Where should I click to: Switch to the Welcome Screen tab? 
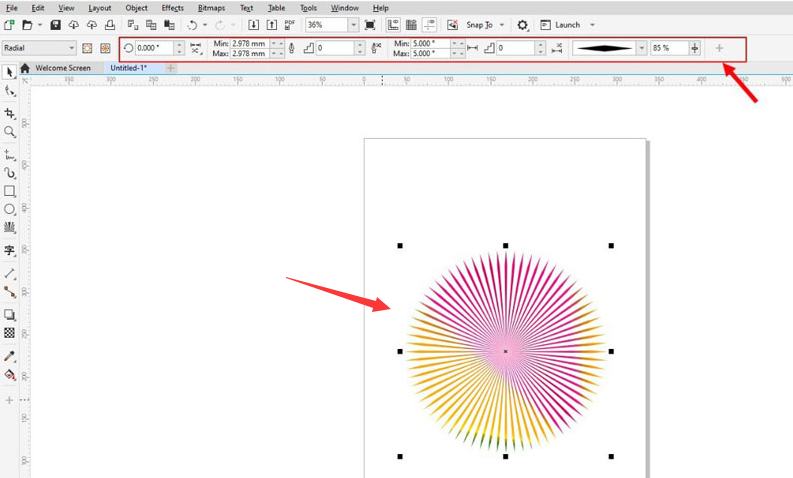coord(63,68)
